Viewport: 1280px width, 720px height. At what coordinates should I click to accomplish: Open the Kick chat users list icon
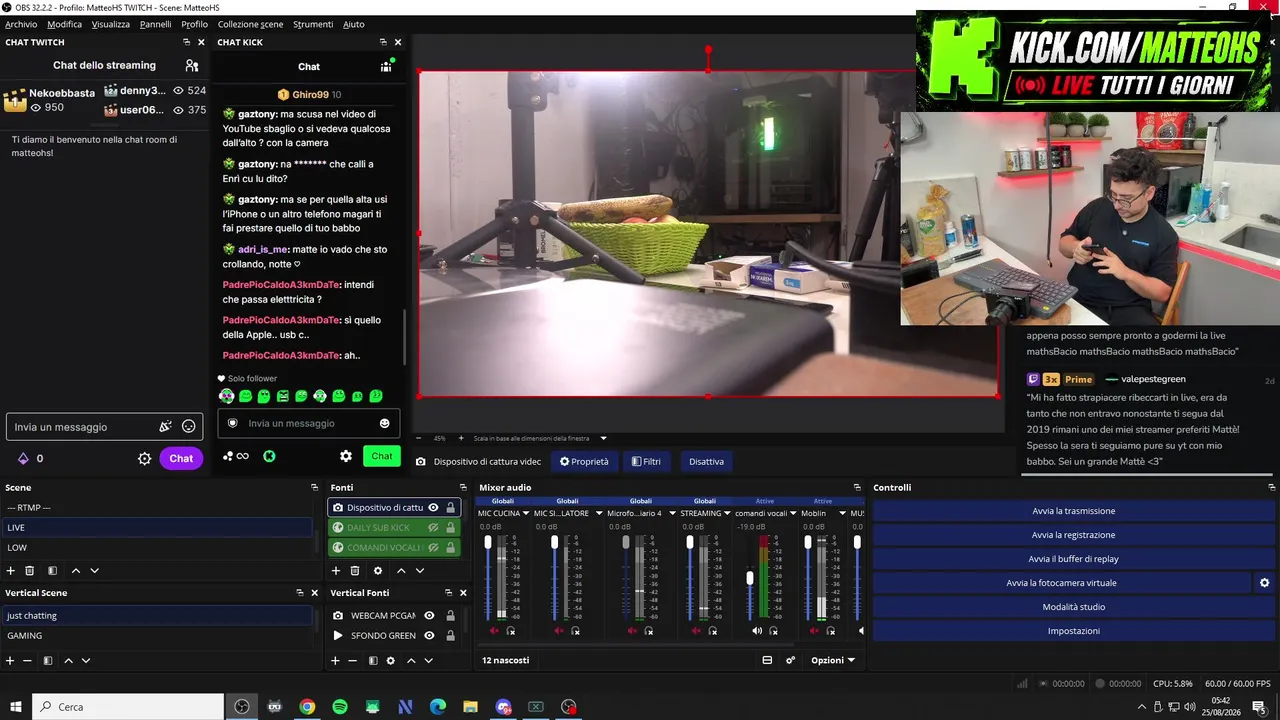(386, 66)
